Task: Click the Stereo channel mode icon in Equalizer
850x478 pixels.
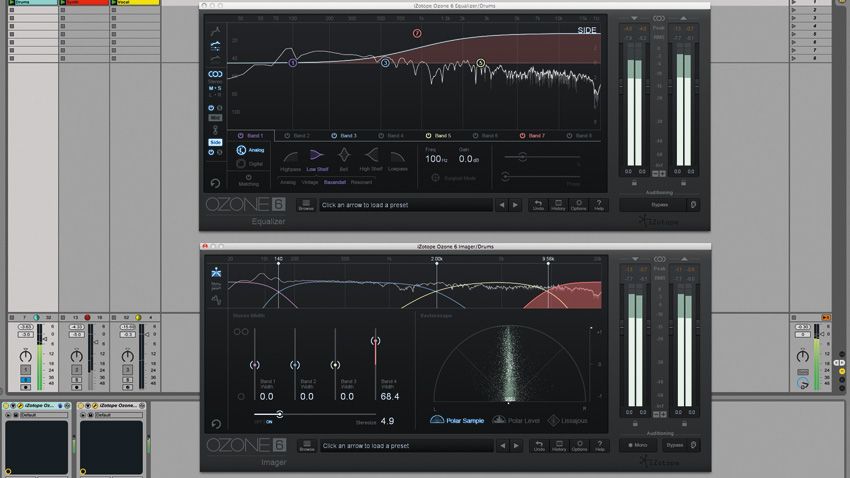Action: (215, 74)
